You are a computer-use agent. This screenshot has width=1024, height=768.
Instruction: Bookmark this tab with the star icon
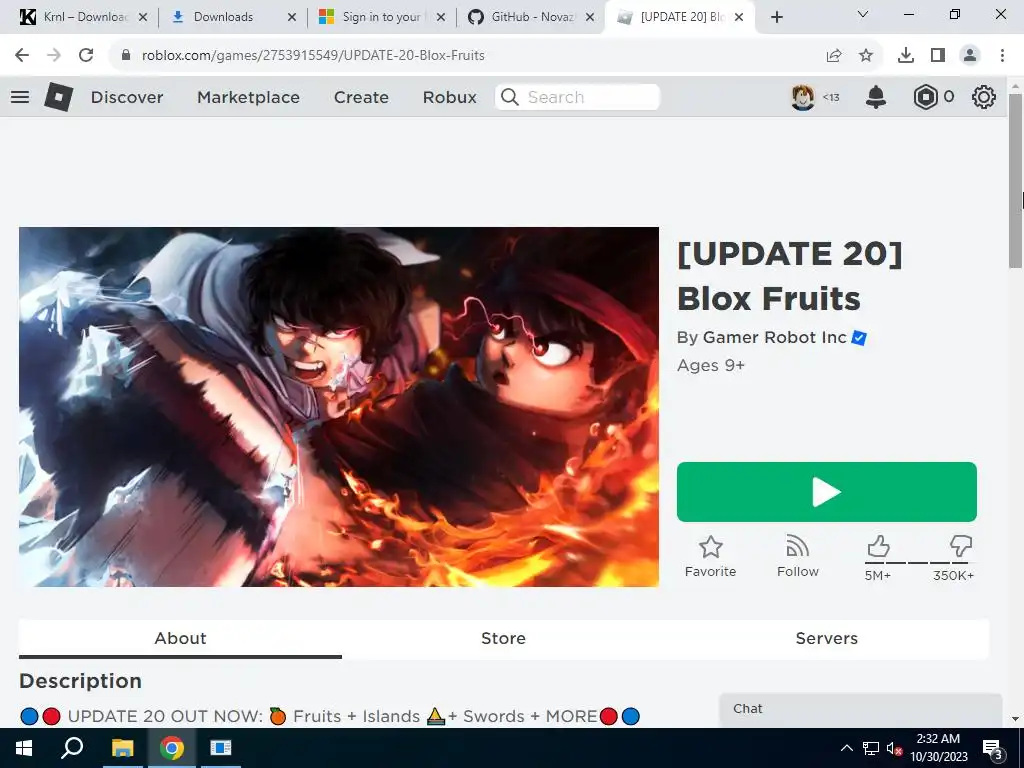click(866, 56)
